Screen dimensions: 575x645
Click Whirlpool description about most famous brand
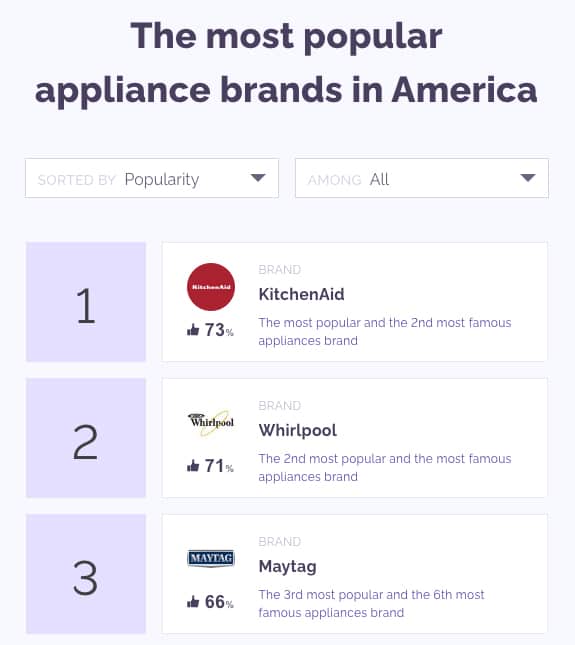point(385,467)
